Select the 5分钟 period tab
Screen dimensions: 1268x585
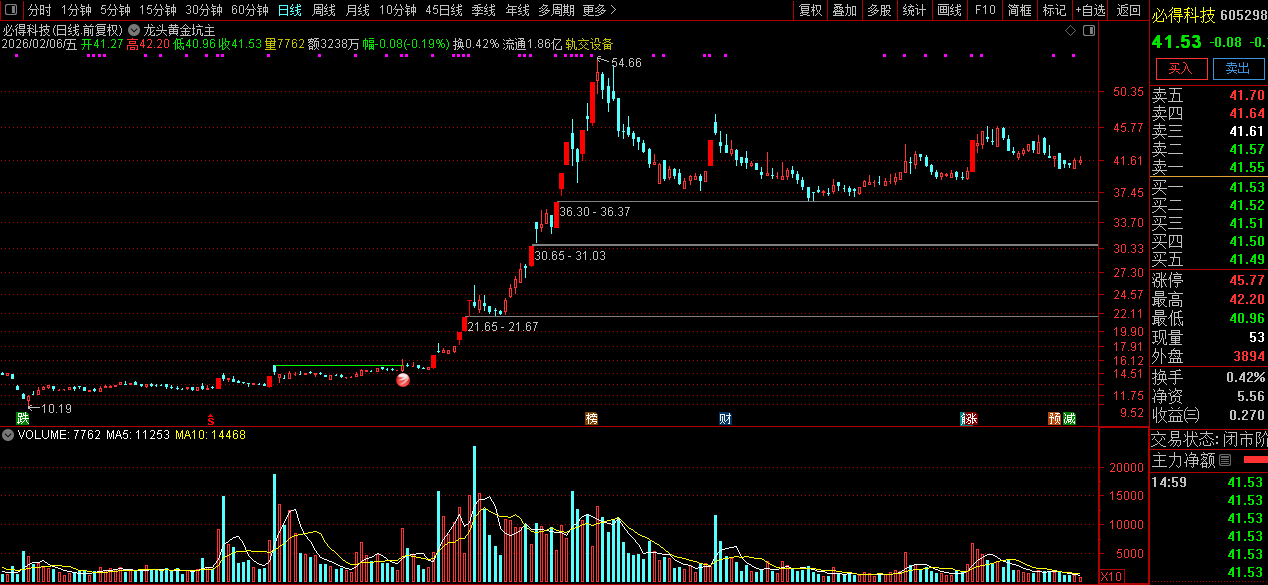coord(115,10)
